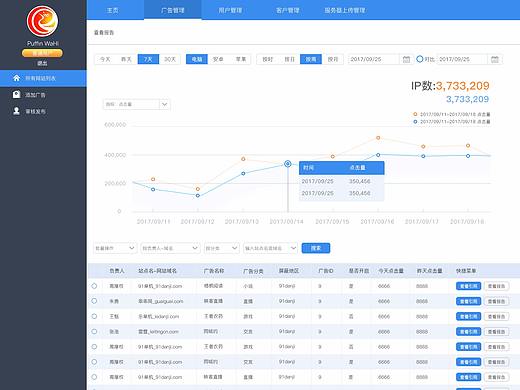Click the 对比 2017/09/25 date input field

(x=462, y=59)
